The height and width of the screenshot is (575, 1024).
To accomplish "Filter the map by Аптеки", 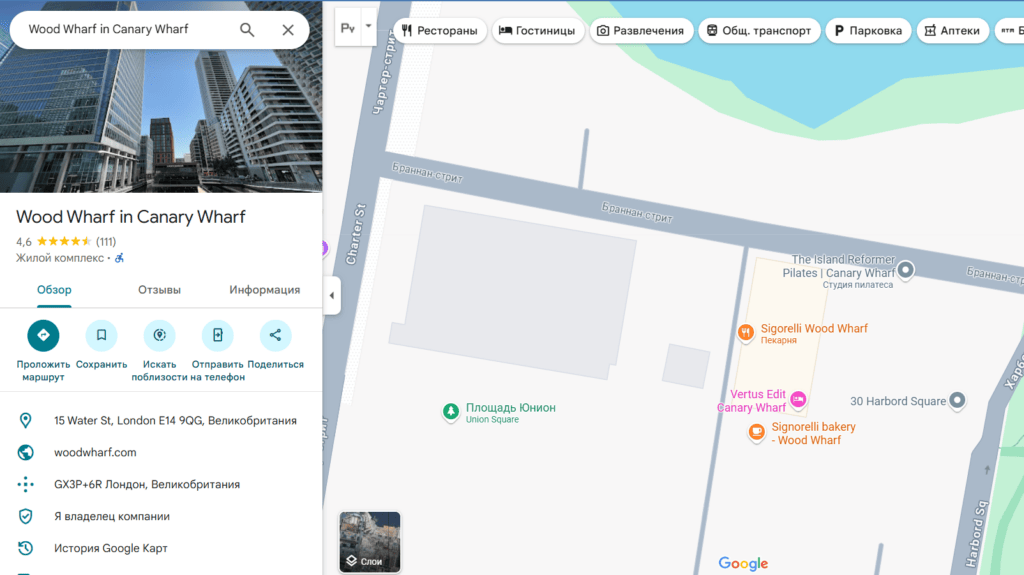I will (x=952, y=31).
